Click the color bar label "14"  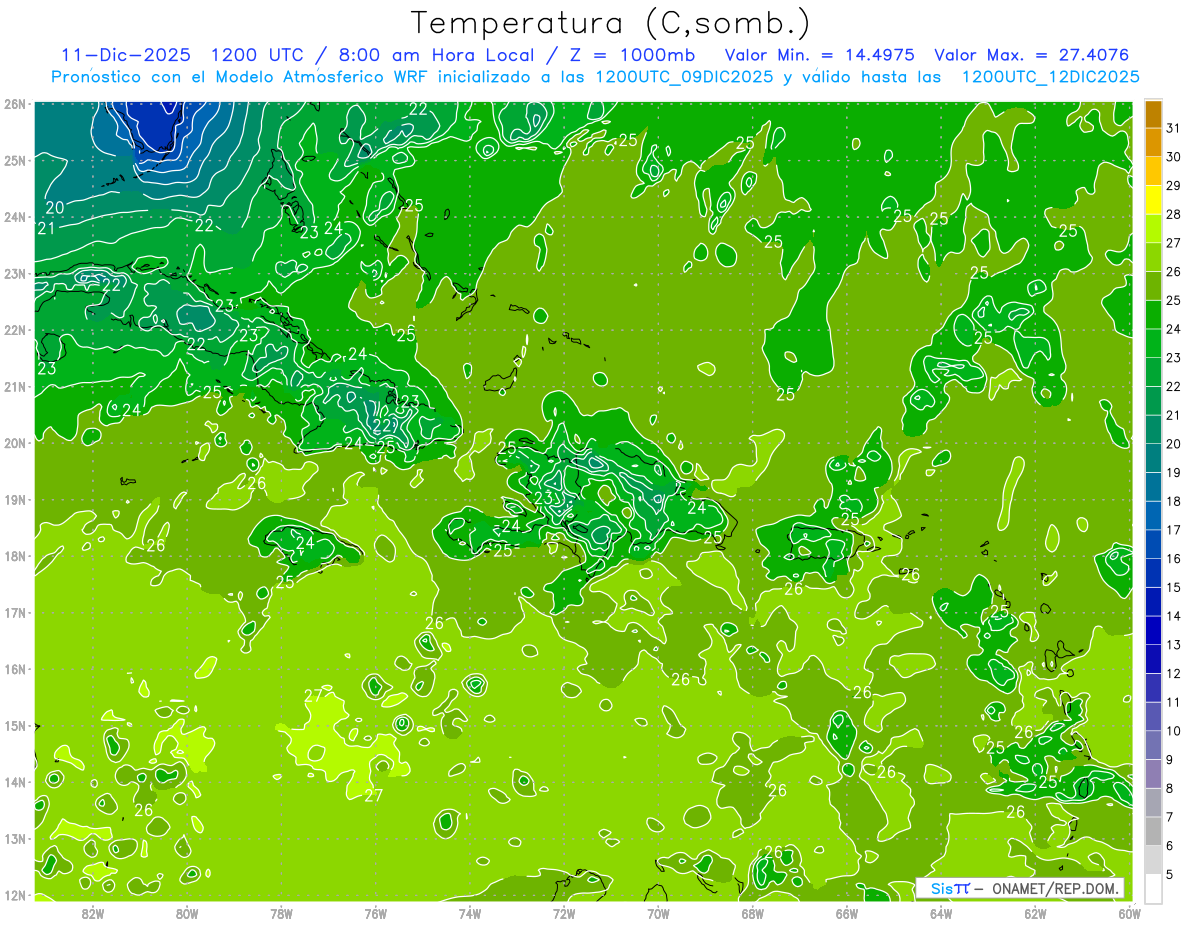pyautogui.click(x=1174, y=617)
